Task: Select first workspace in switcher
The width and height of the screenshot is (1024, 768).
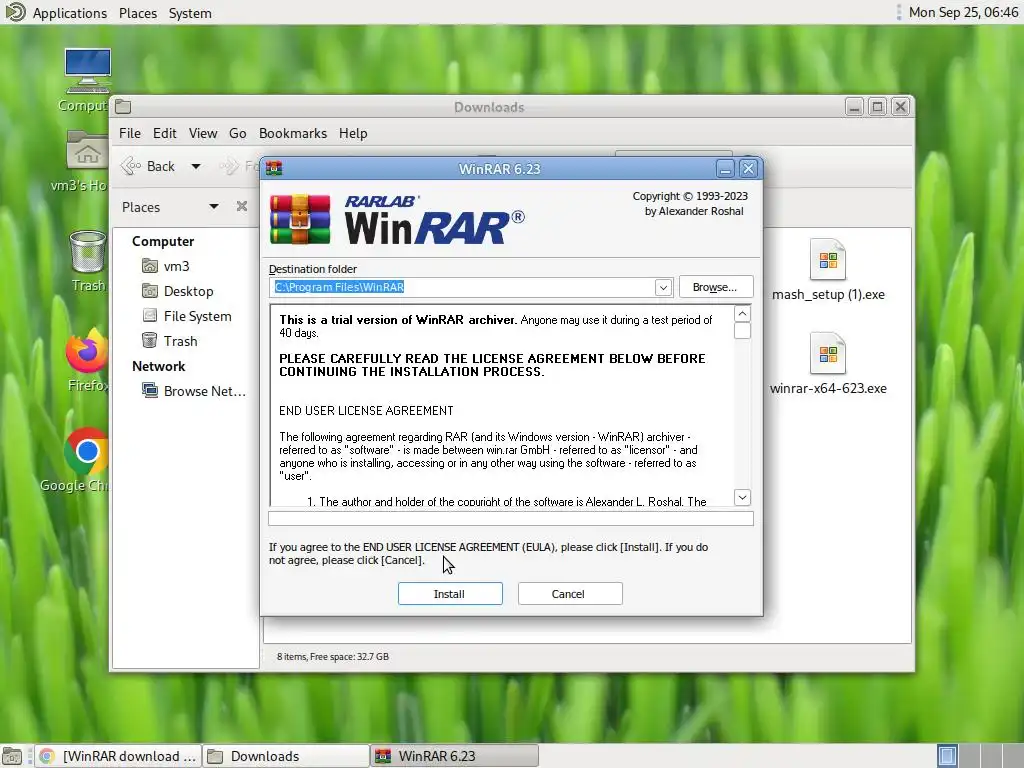Action: [947, 756]
